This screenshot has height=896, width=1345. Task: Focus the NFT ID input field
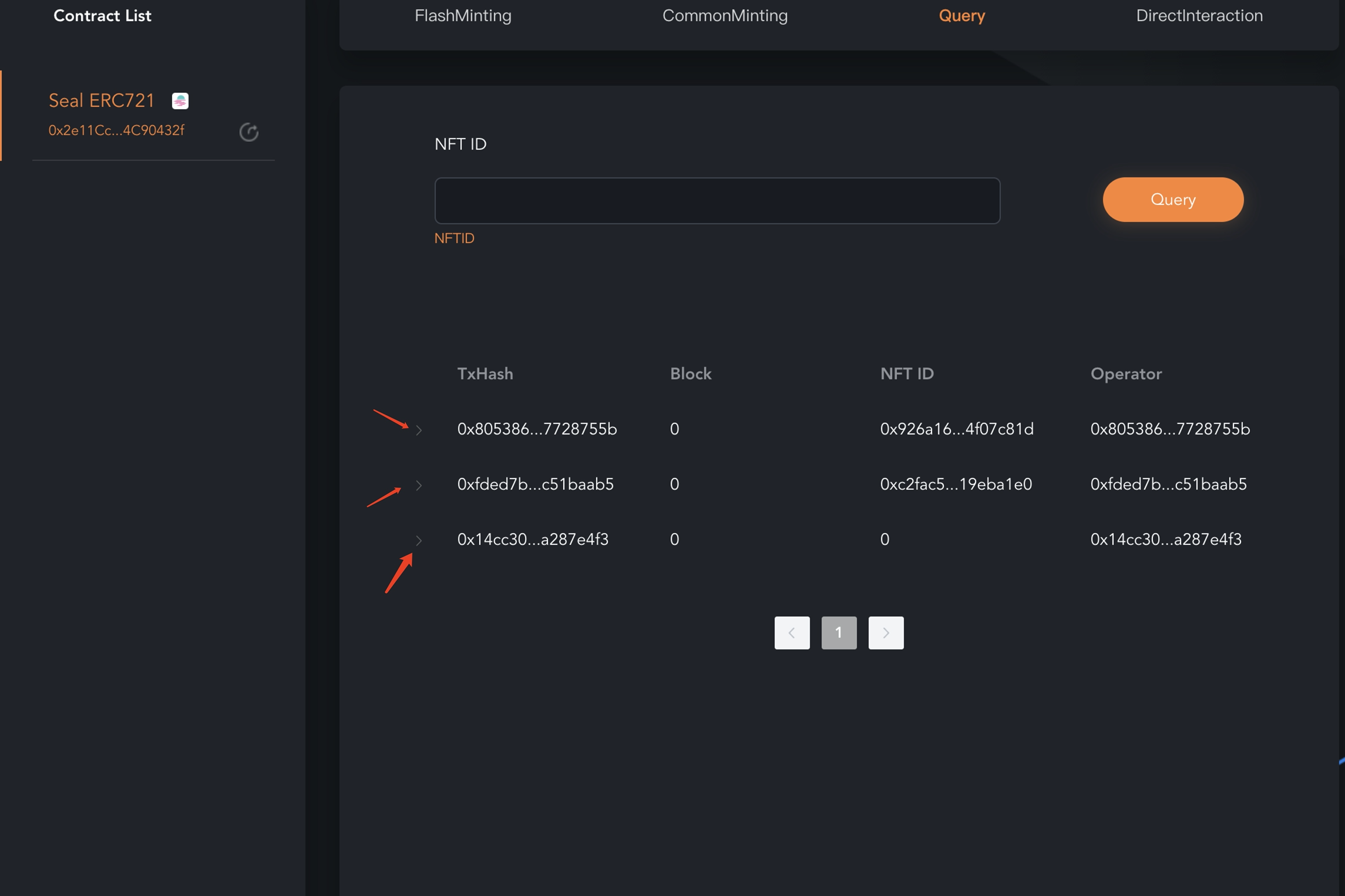pyautogui.click(x=717, y=201)
